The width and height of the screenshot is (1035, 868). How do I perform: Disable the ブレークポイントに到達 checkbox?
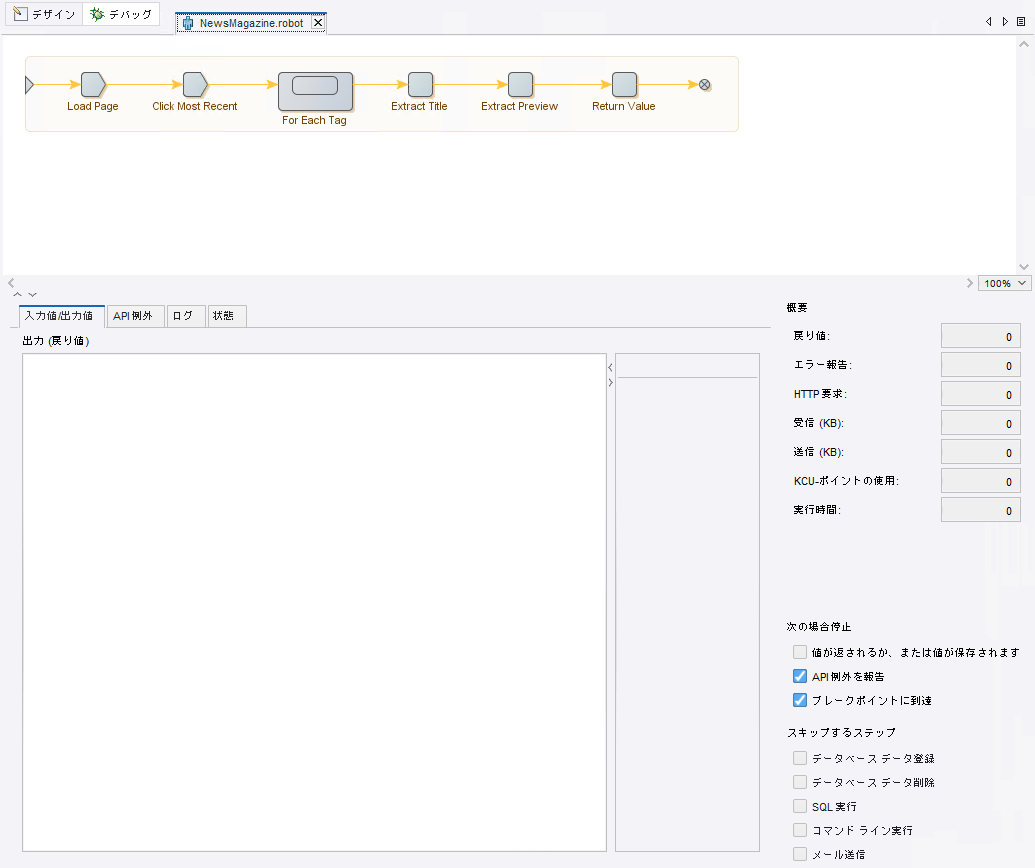800,700
